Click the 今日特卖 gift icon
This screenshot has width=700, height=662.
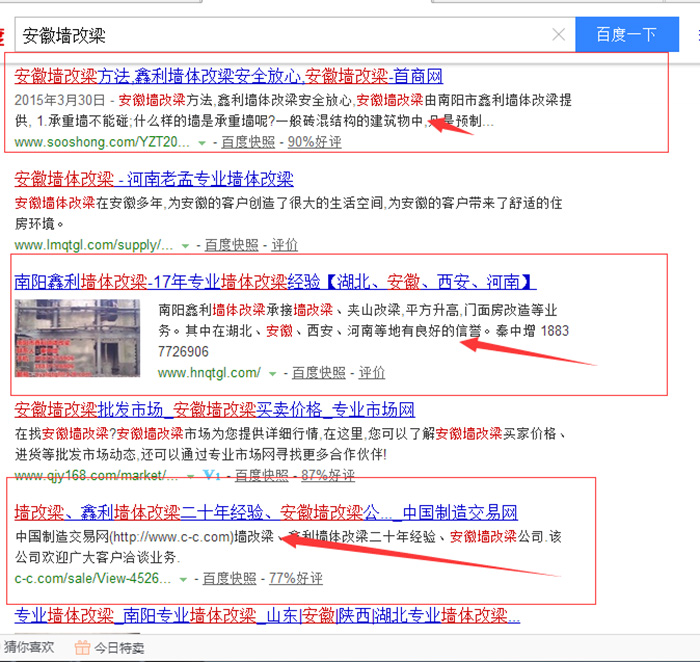click(x=82, y=647)
